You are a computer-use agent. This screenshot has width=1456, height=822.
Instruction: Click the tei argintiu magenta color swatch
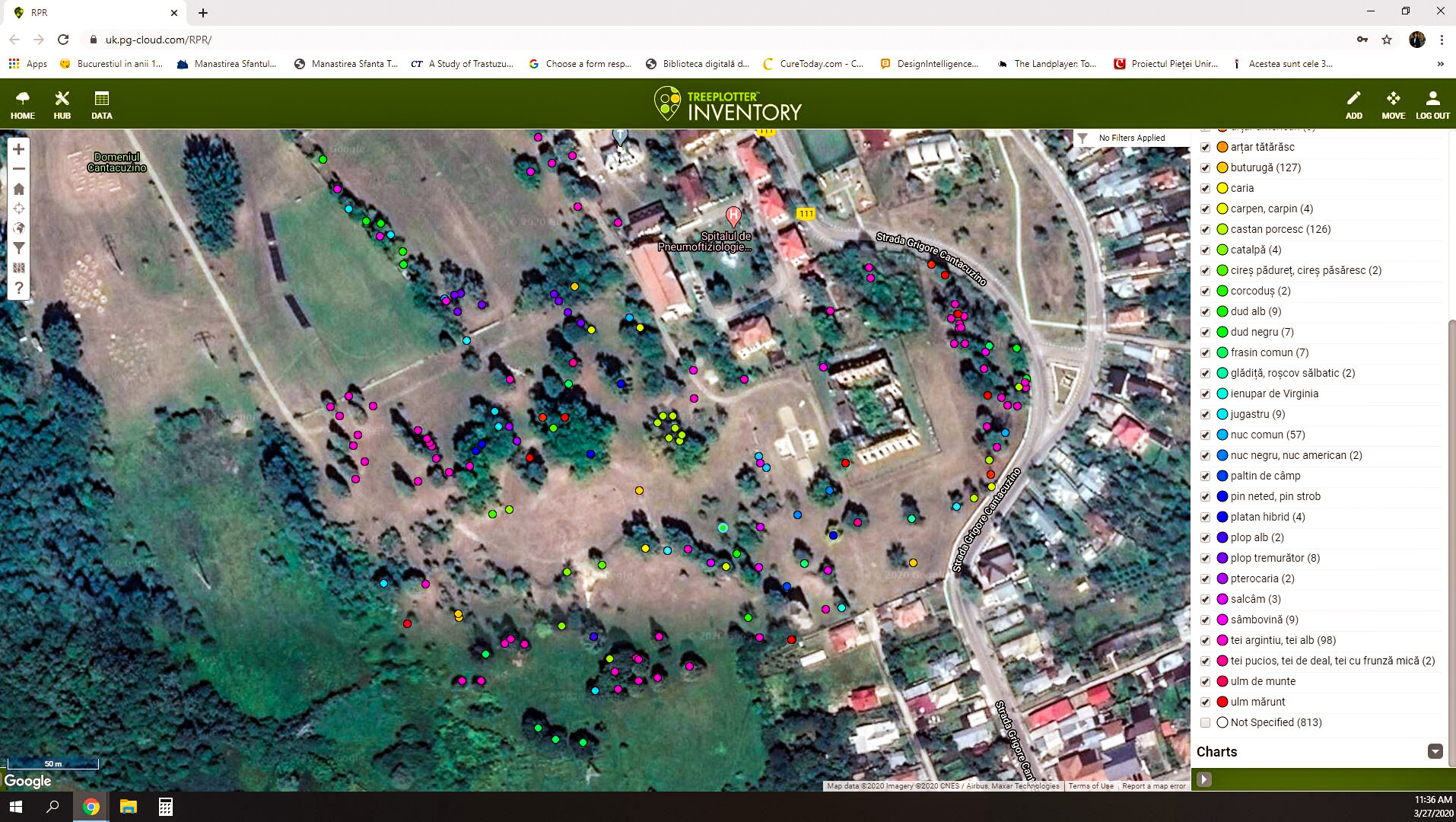pos(1222,641)
